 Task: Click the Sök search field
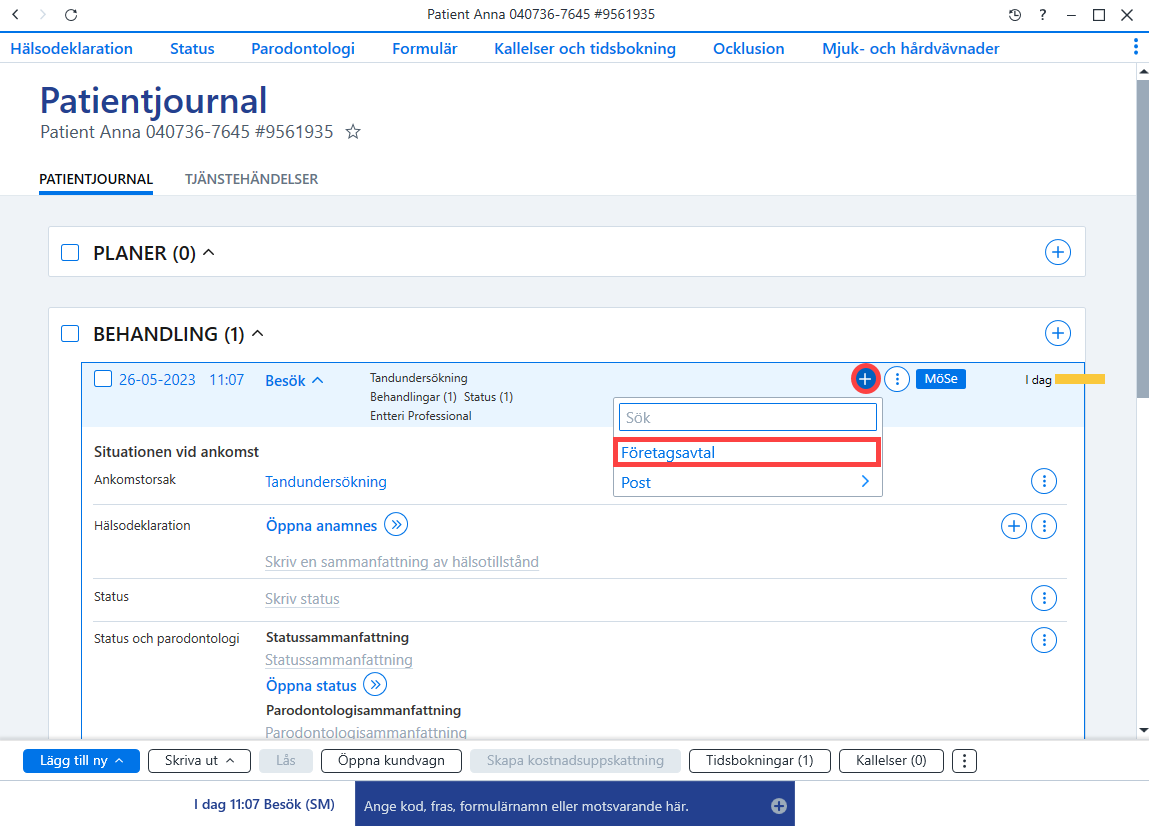(x=747, y=418)
